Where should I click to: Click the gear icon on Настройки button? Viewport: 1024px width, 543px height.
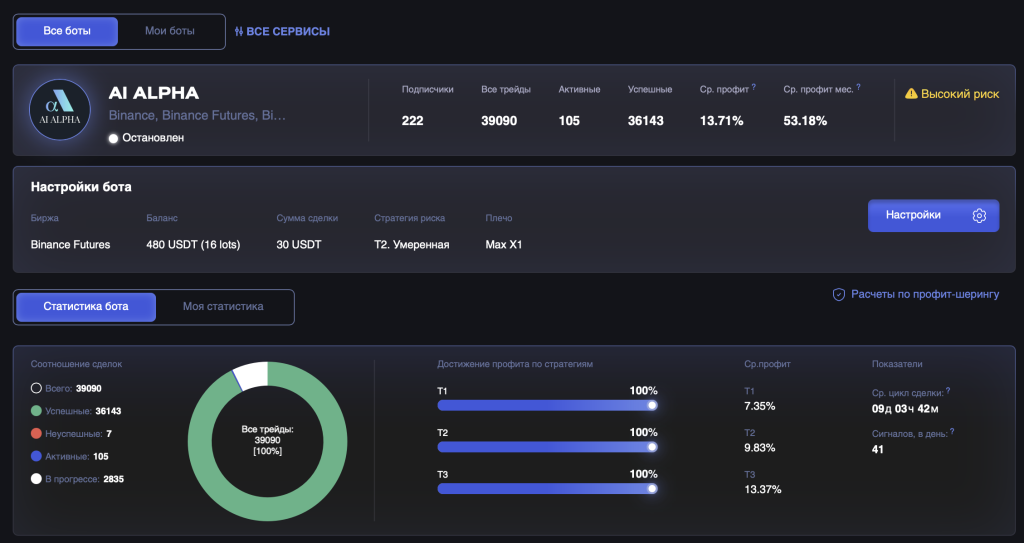tap(979, 216)
